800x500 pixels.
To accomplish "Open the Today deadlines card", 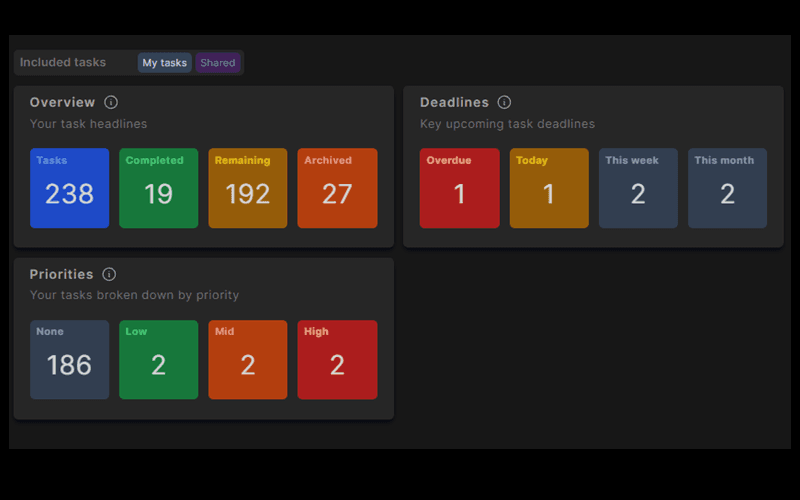I will pos(549,188).
